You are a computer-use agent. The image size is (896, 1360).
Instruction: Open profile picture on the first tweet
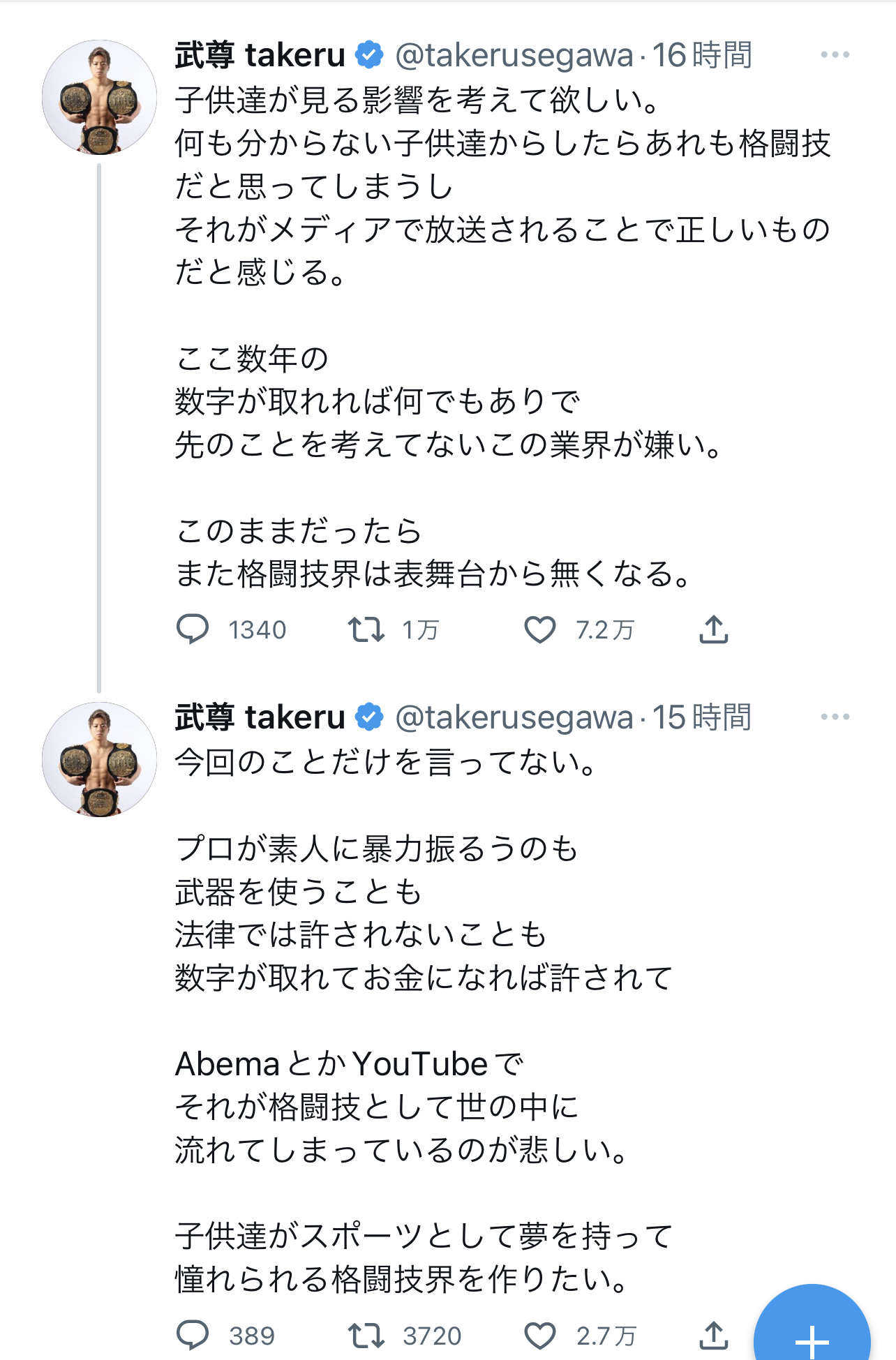tap(99, 97)
